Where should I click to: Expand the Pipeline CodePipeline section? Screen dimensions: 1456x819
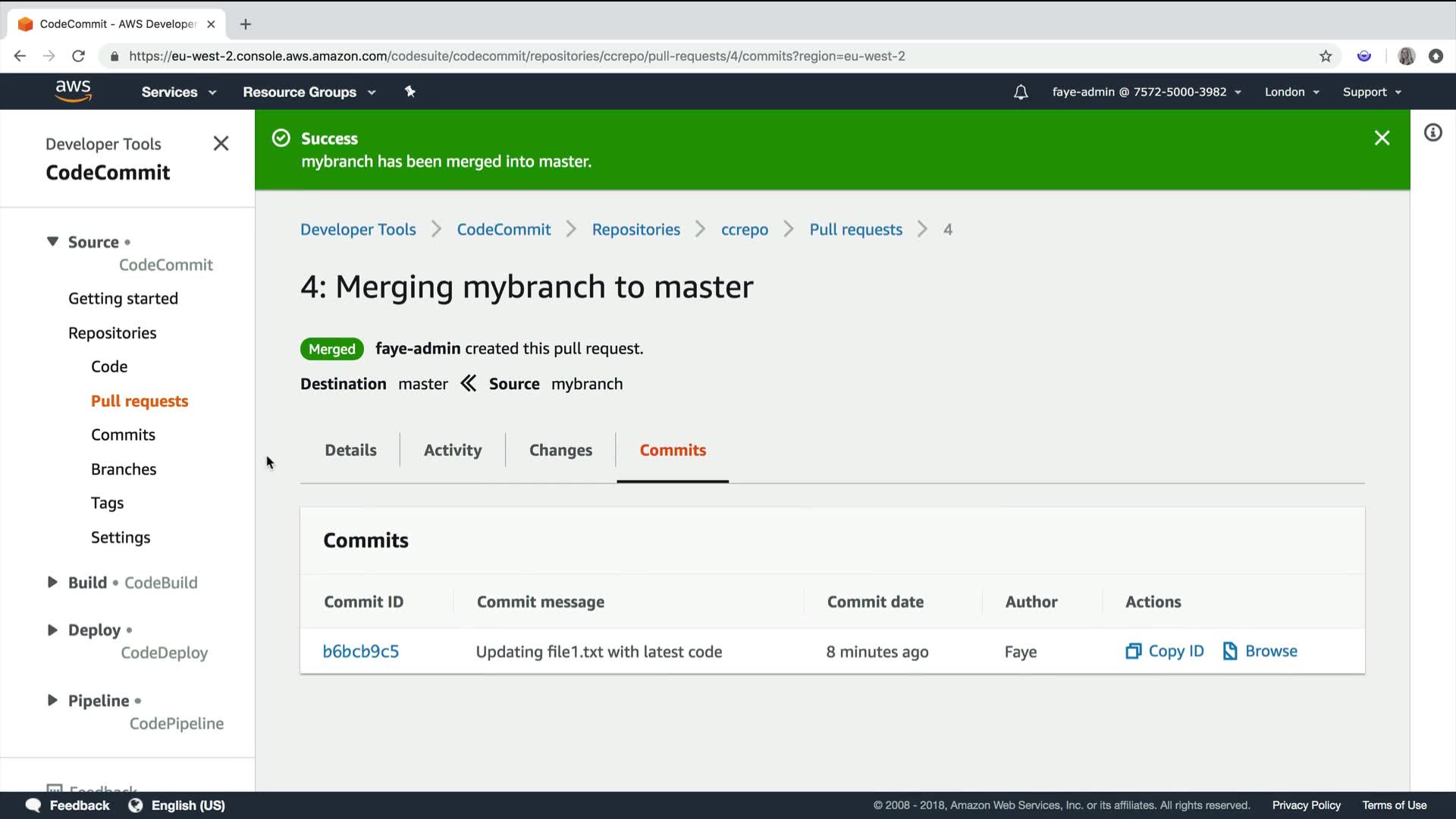pyautogui.click(x=52, y=700)
